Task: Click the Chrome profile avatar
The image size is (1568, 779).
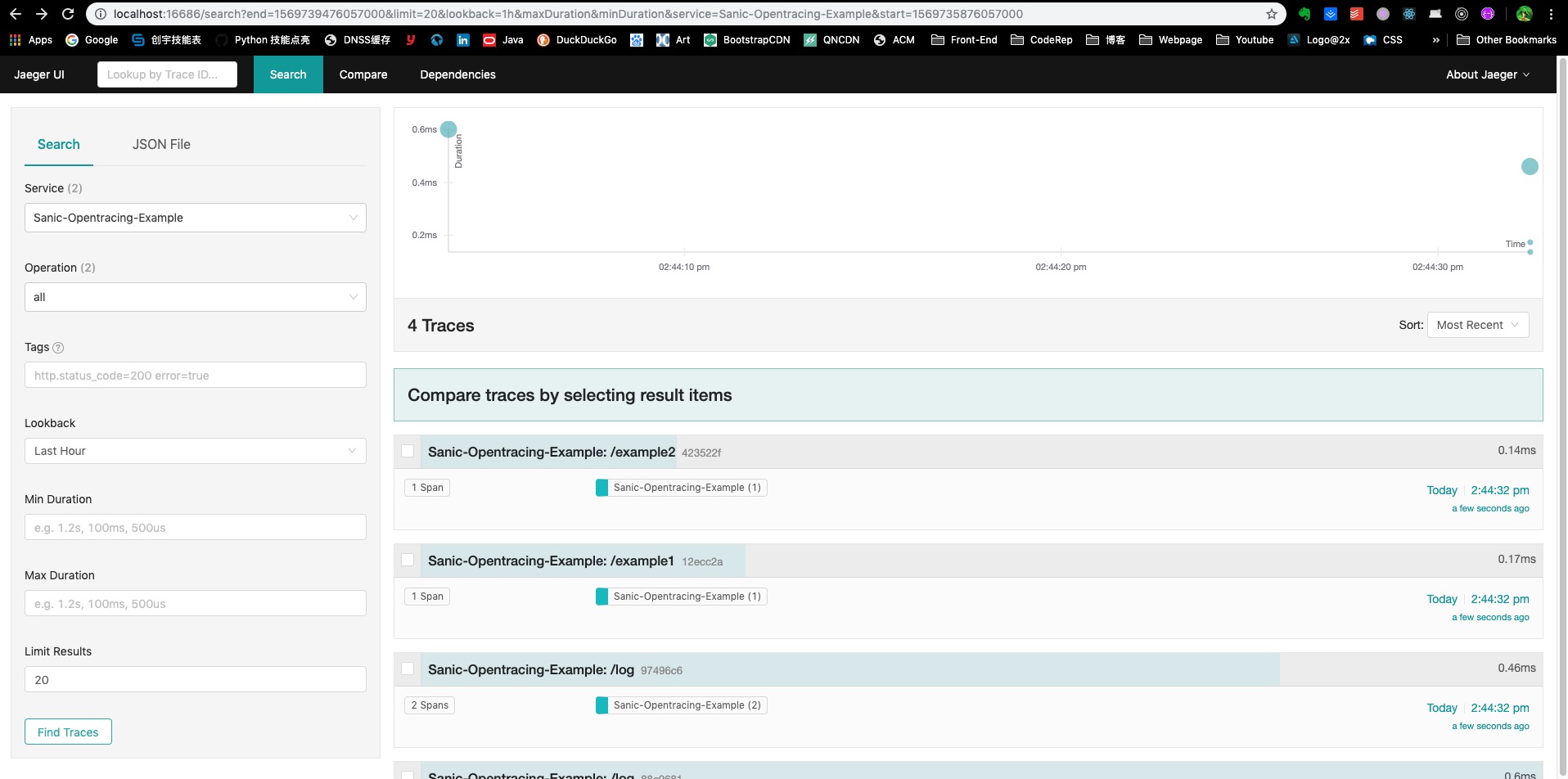Action: (x=1524, y=14)
